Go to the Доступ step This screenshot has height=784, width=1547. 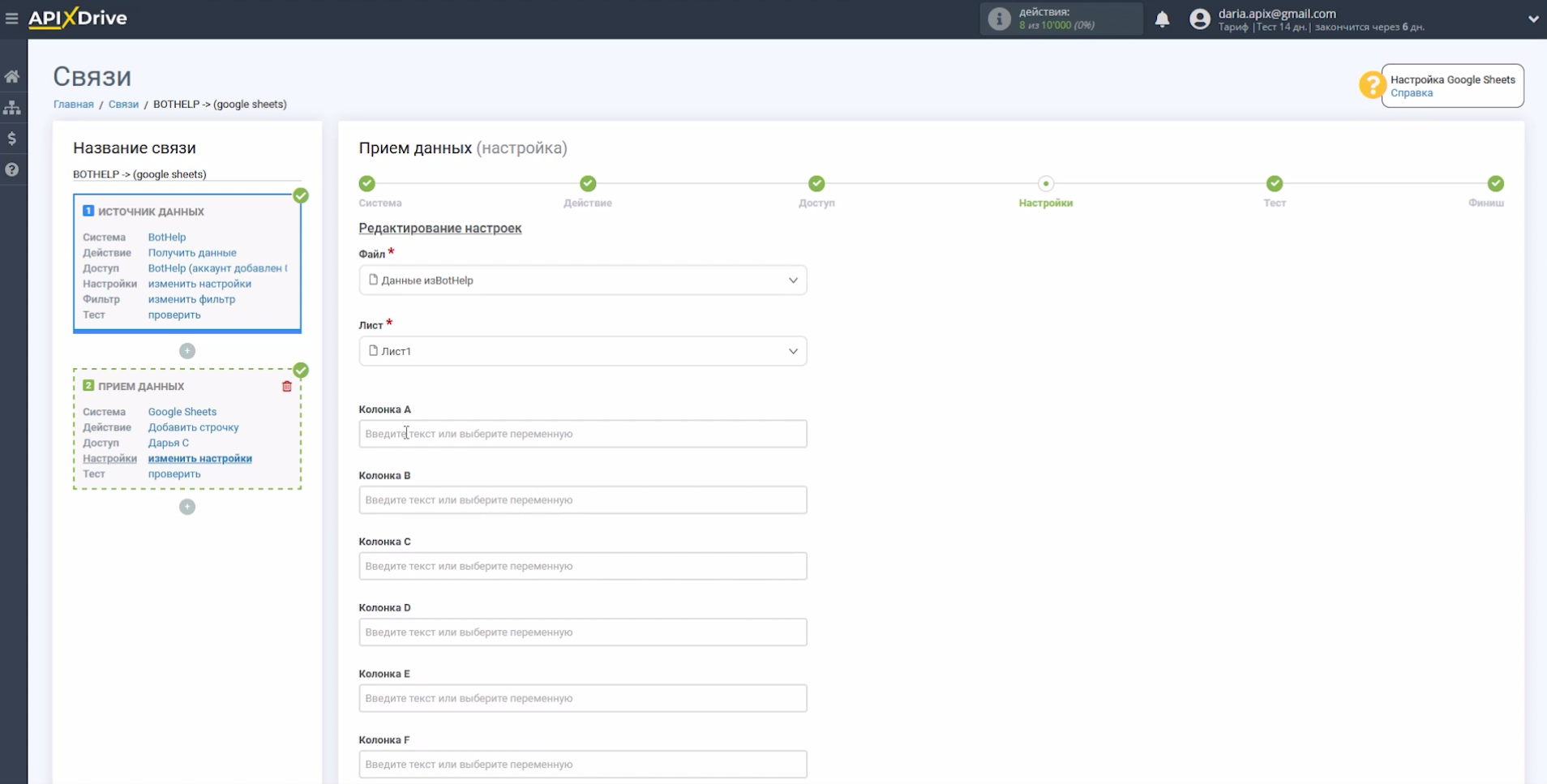pos(816,183)
